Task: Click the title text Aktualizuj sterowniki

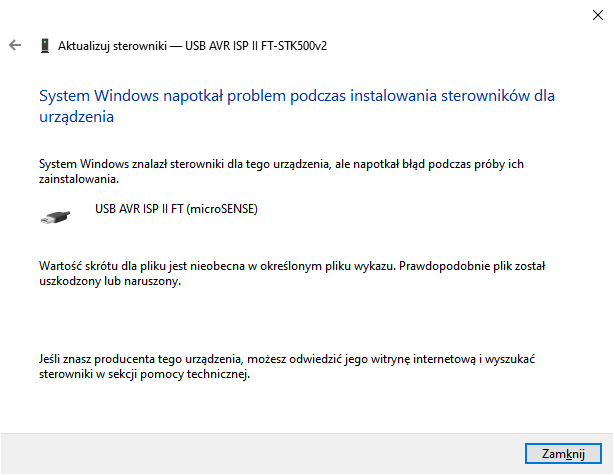Action: point(113,46)
